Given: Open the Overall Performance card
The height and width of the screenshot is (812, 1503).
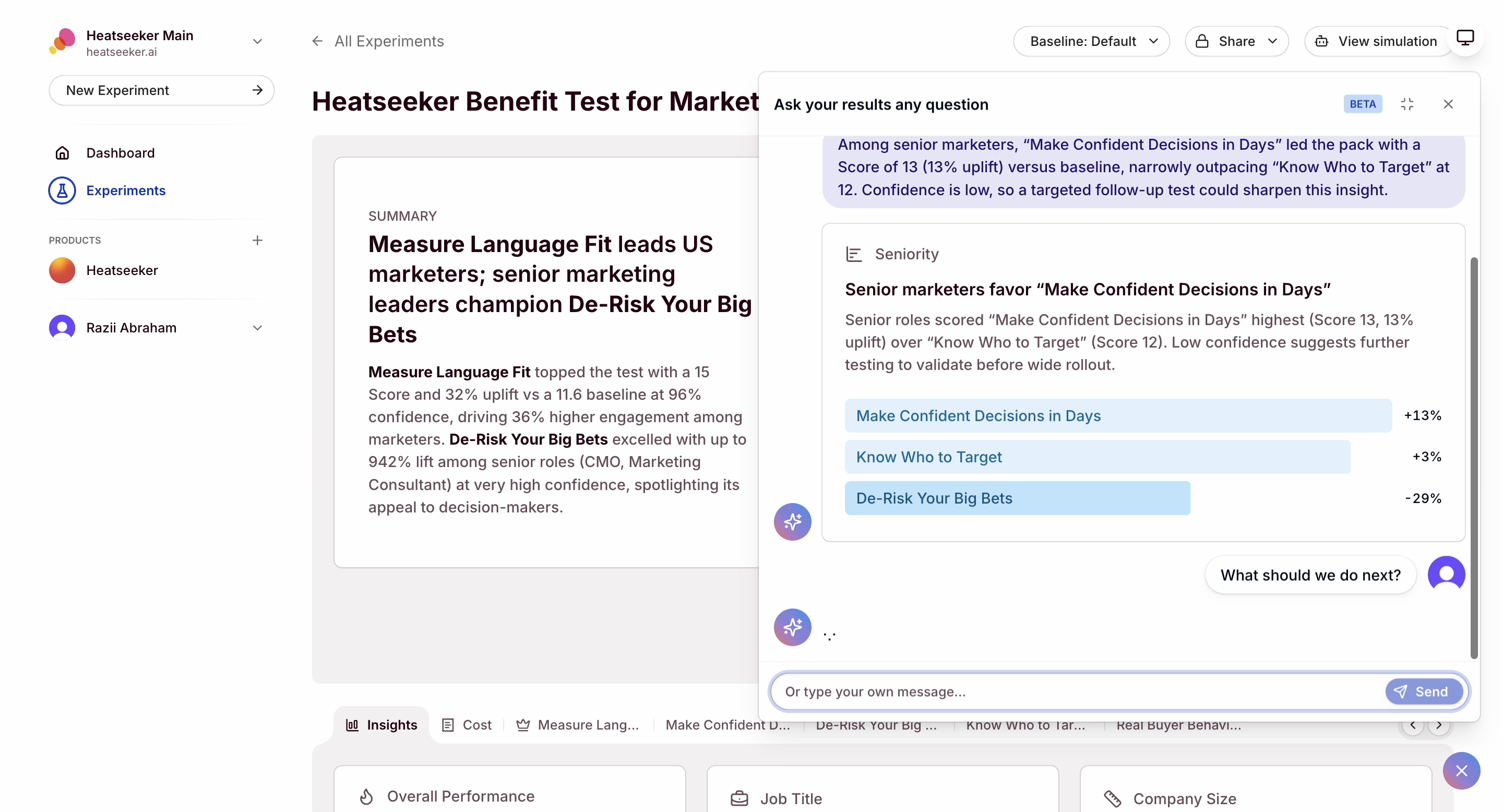Looking at the screenshot, I should pos(510,789).
